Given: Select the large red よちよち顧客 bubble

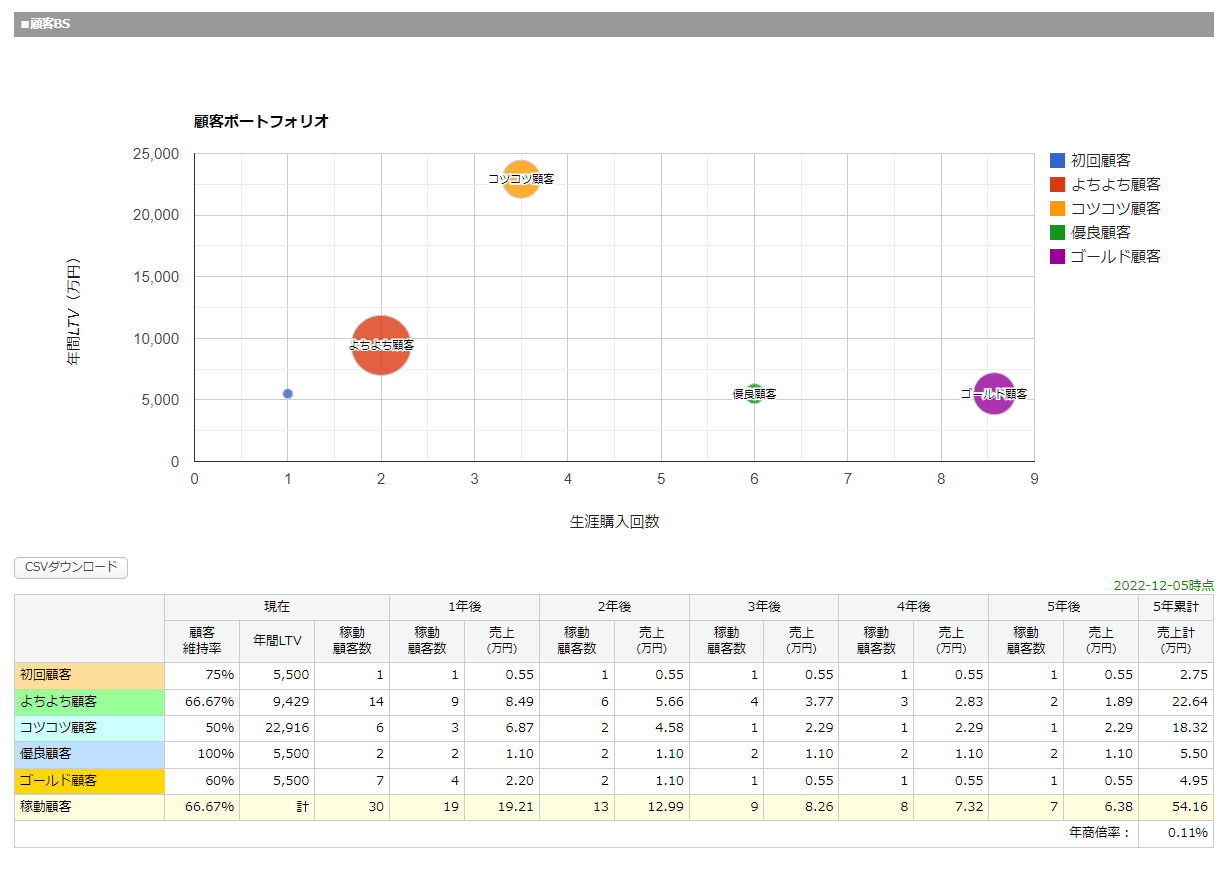Looking at the screenshot, I should (381, 345).
